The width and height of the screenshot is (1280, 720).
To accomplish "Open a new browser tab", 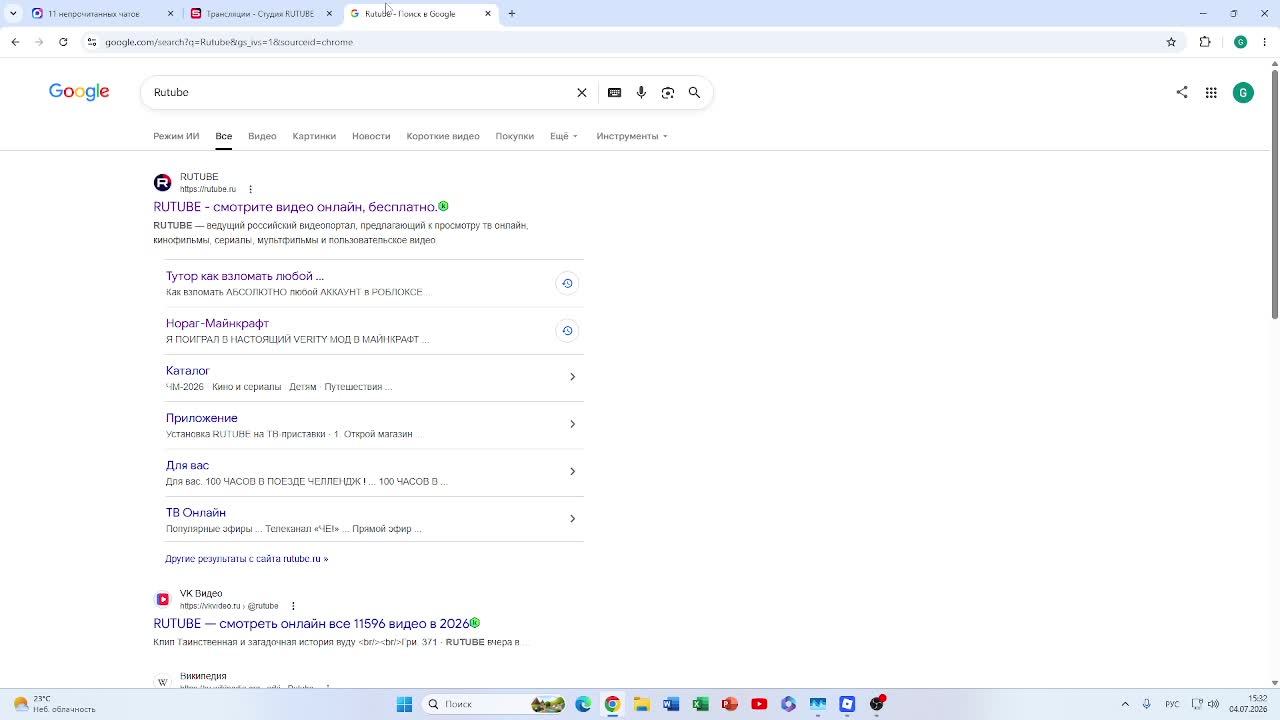I will 512,14.
